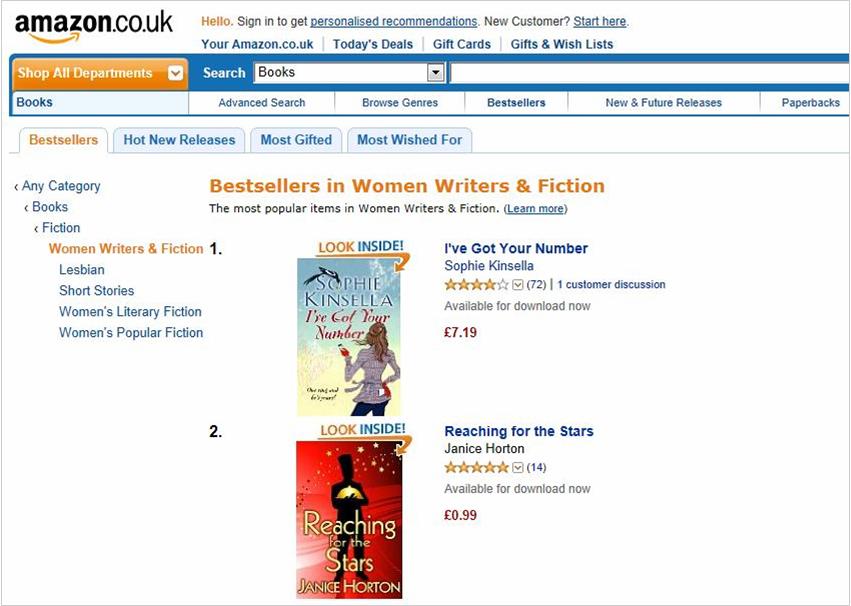Expand the Books search category dropdown
The width and height of the screenshot is (851, 606).
pyautogui.click(x=435, y=72)
